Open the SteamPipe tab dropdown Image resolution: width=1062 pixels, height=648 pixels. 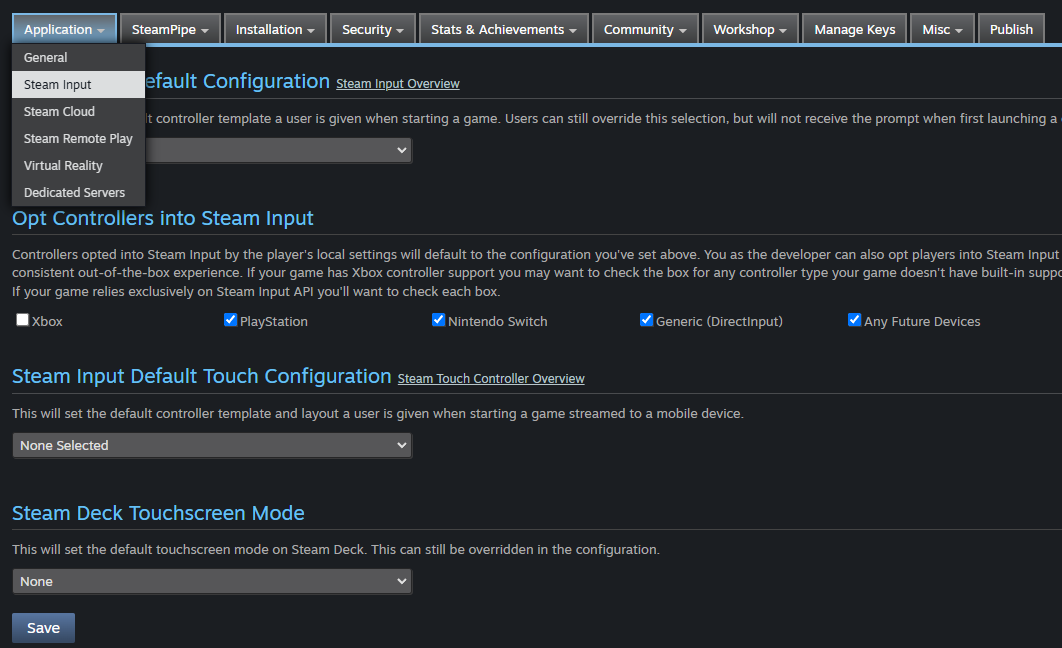coord(170,29)
